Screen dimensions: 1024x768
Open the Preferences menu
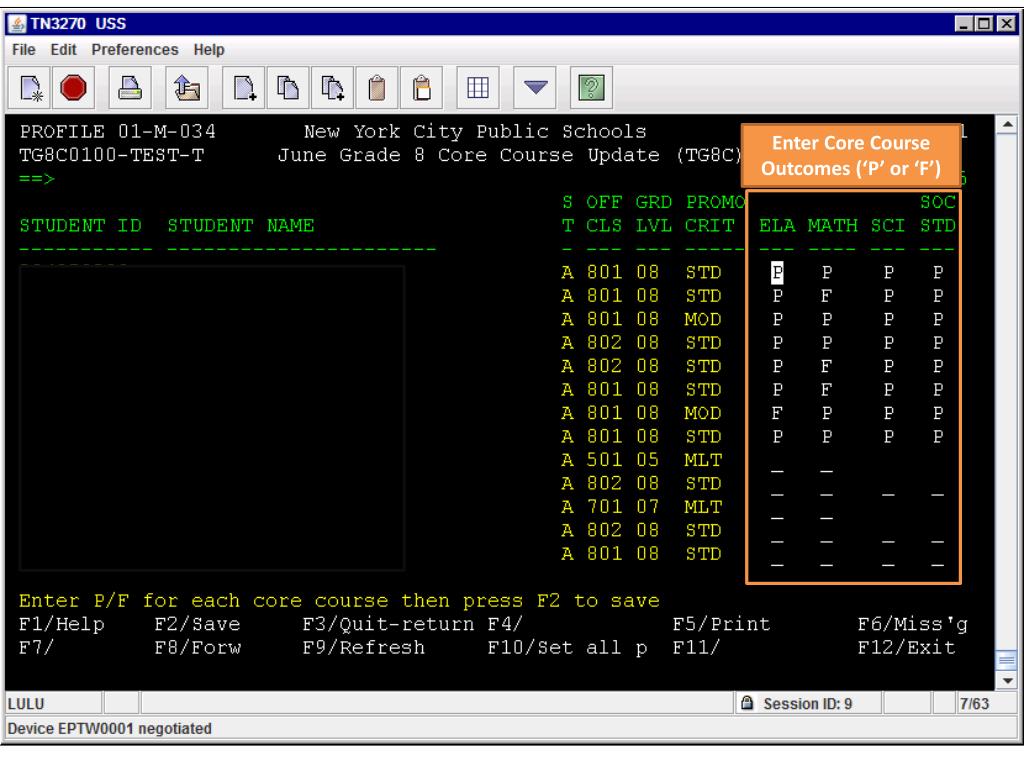click(x=135, y=50)
